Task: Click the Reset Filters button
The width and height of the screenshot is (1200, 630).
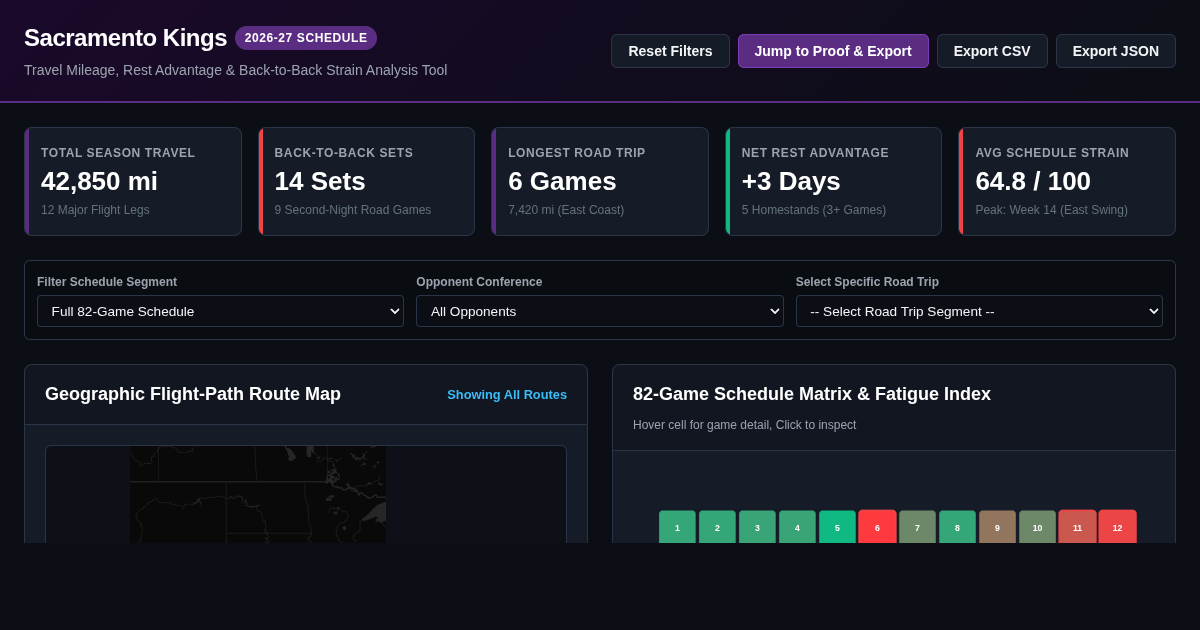Action: pos(670,51)
